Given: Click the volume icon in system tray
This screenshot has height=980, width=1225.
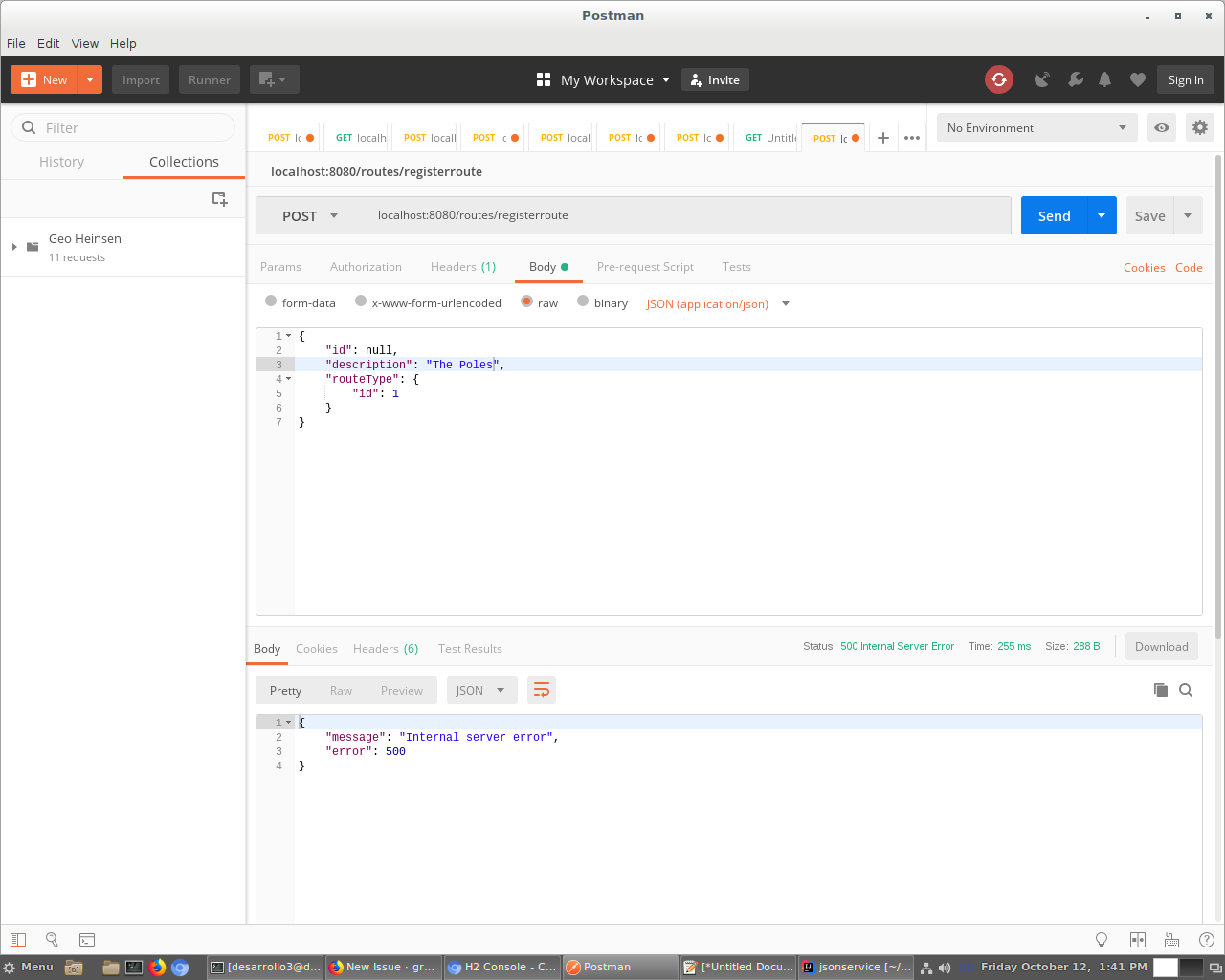Looking at the screenshot, I should tap(945, 967).
